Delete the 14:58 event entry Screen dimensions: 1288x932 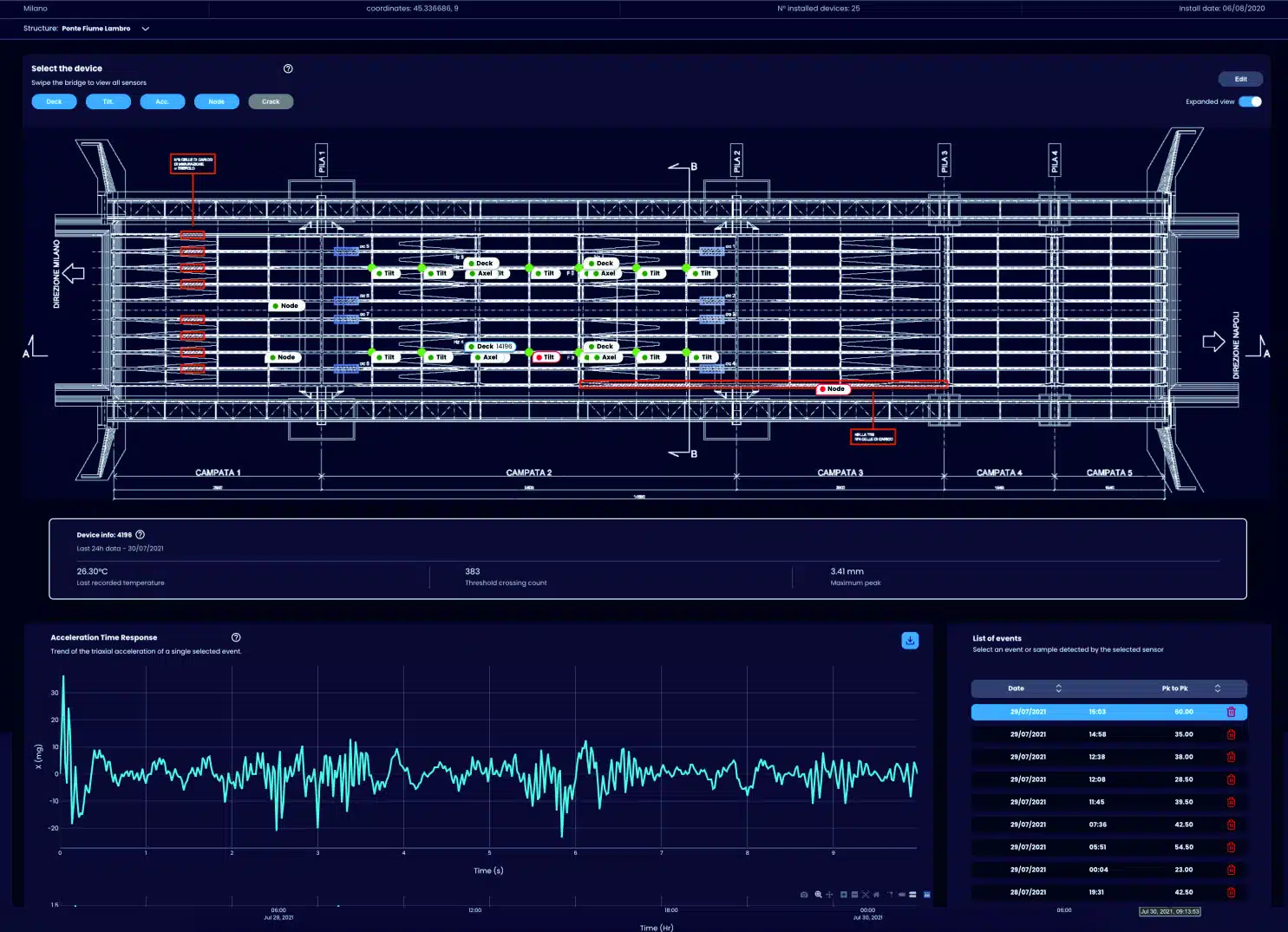(1231, 734)
